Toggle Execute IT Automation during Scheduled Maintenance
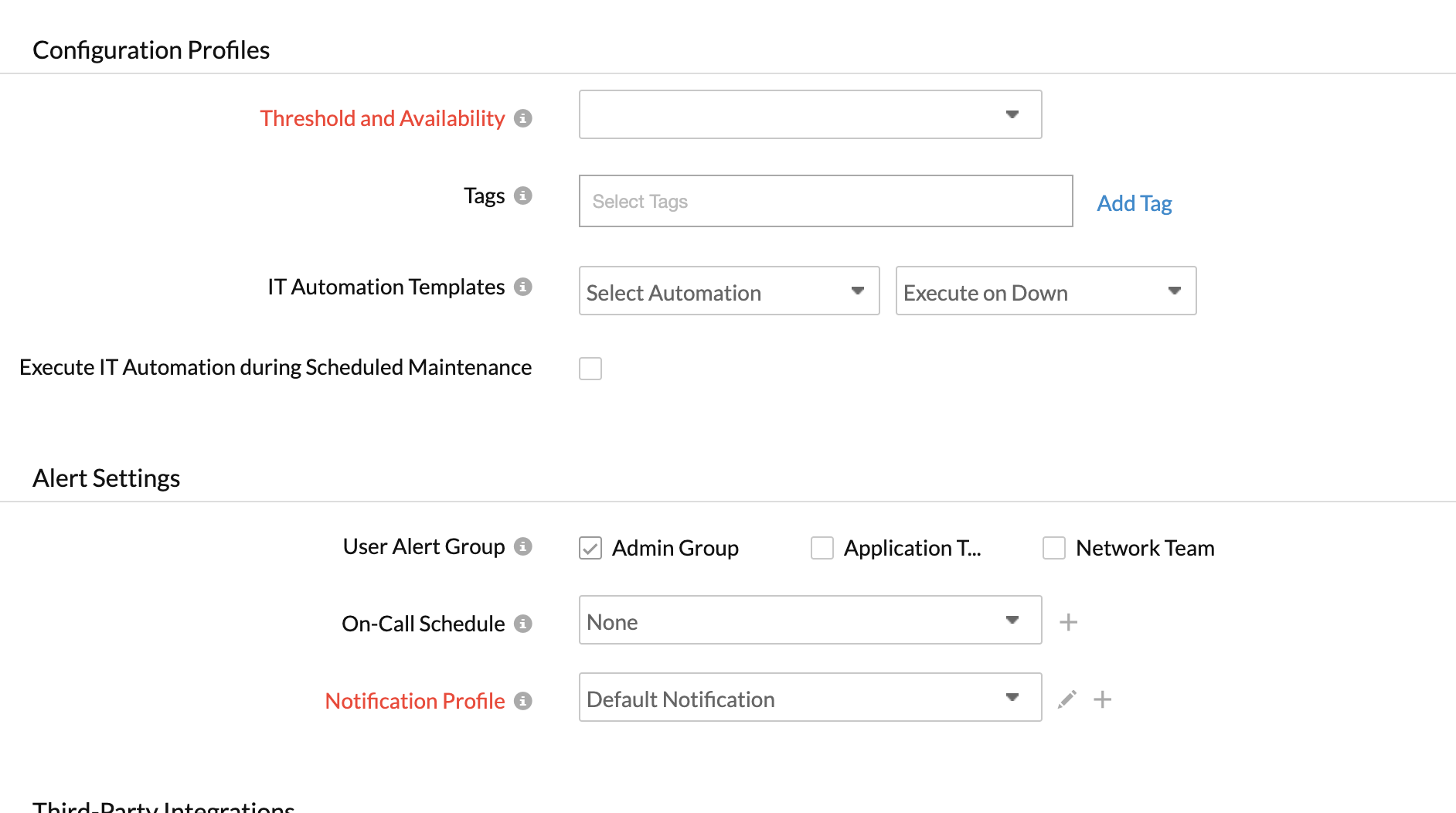The image size is (1456, 813). (590, 369)
